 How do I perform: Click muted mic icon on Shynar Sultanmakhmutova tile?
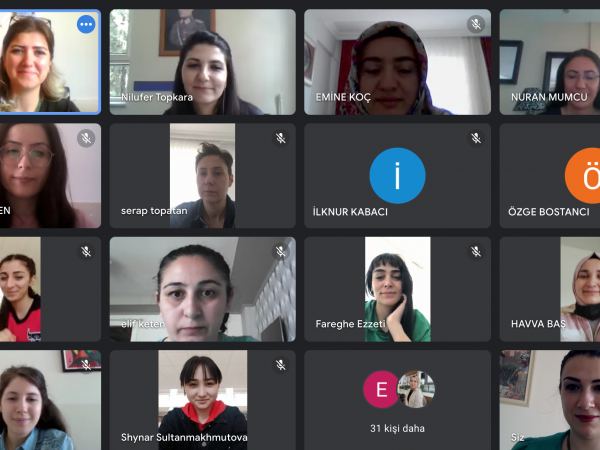[x=281, y=365]
